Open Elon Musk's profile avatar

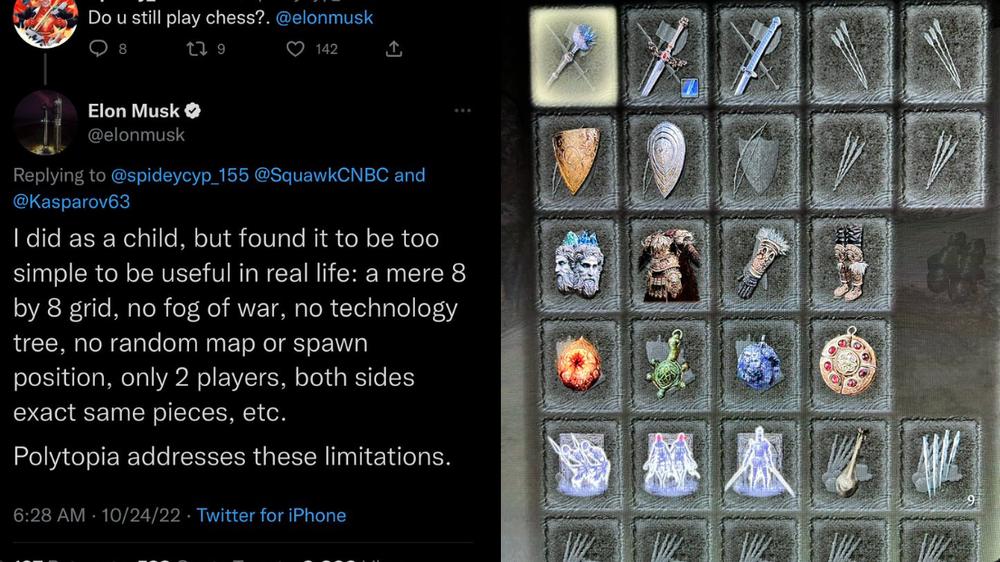45,122
